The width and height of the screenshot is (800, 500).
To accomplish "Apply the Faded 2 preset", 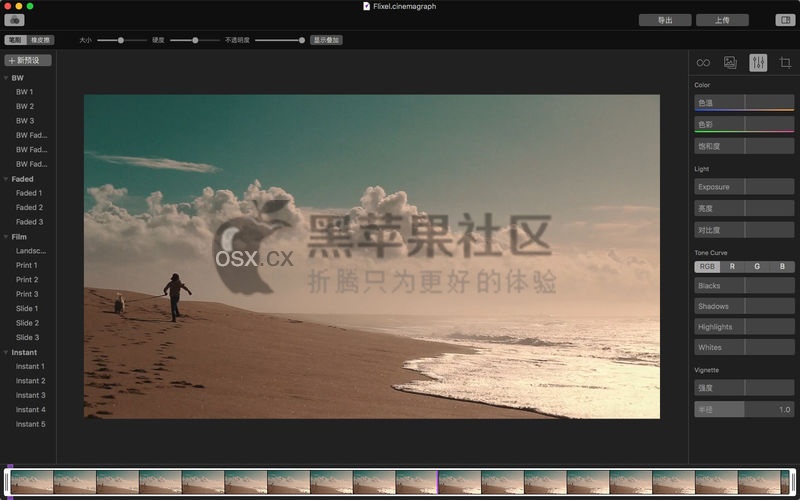I will coord(29,208).
